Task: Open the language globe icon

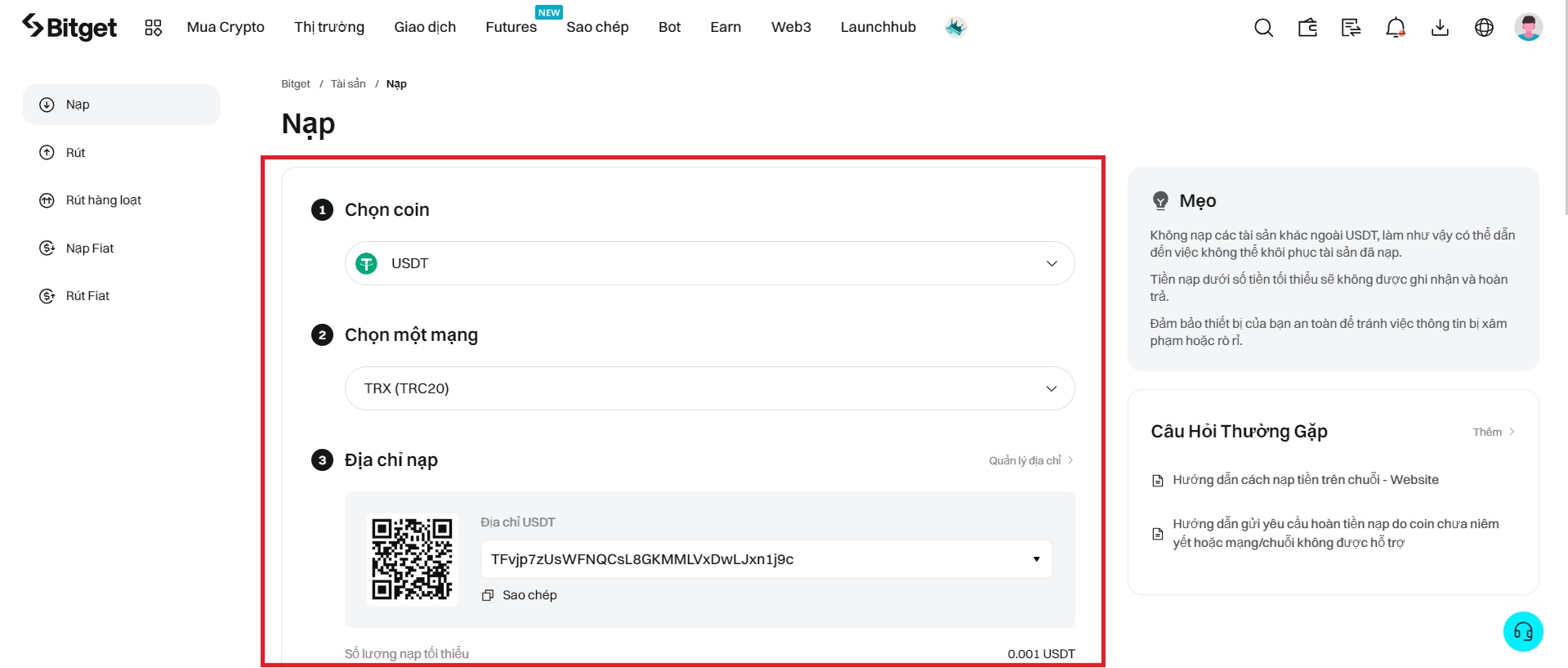Action: (1484, 28)
